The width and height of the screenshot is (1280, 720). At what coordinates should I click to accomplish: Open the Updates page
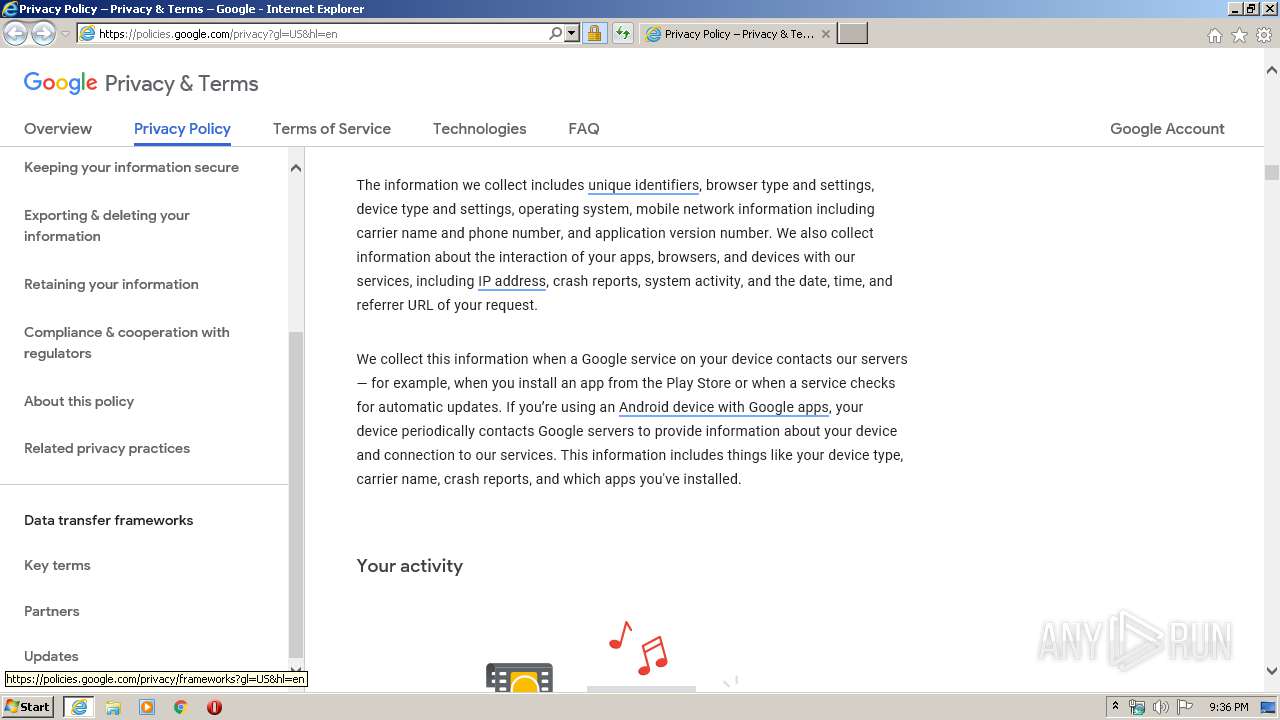51,656
